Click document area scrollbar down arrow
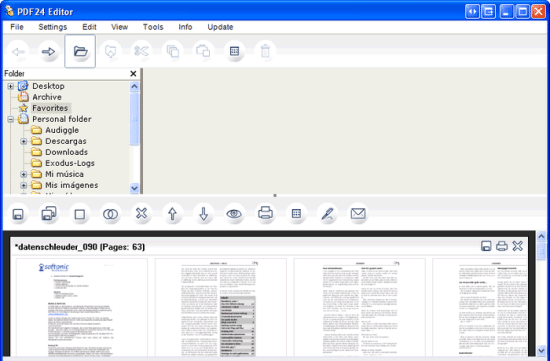550x361 pixels. pos(541,350)
